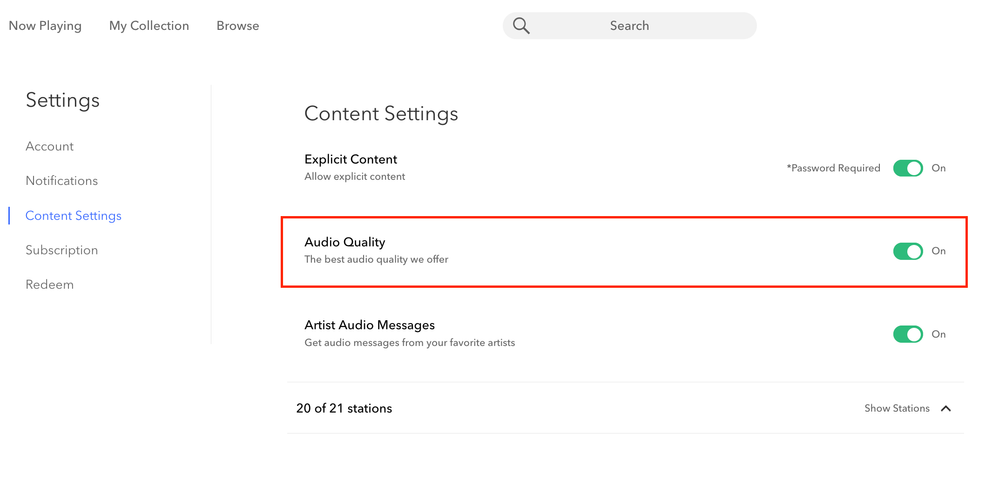Click the '20 of 21 stations' text
The image size is (999, 489).
(x=344, y=408)
